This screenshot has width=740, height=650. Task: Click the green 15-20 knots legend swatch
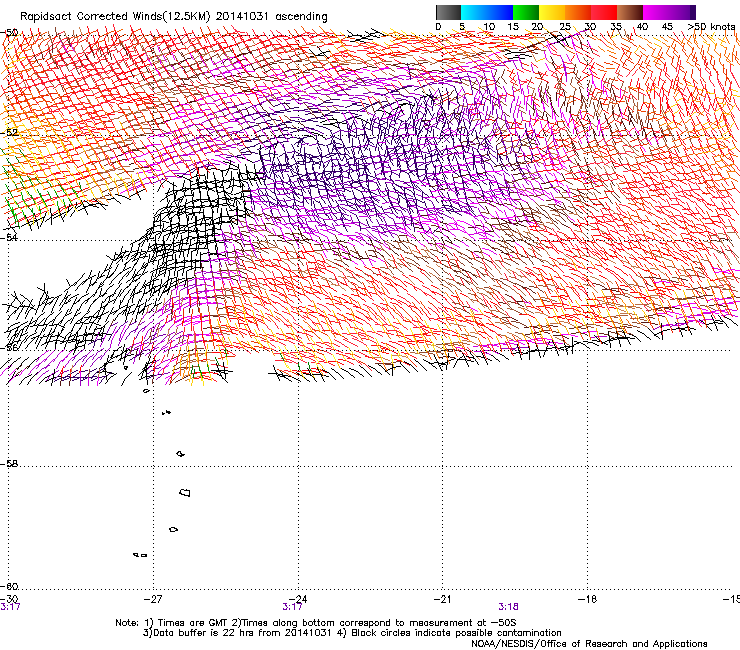(526, 12)
